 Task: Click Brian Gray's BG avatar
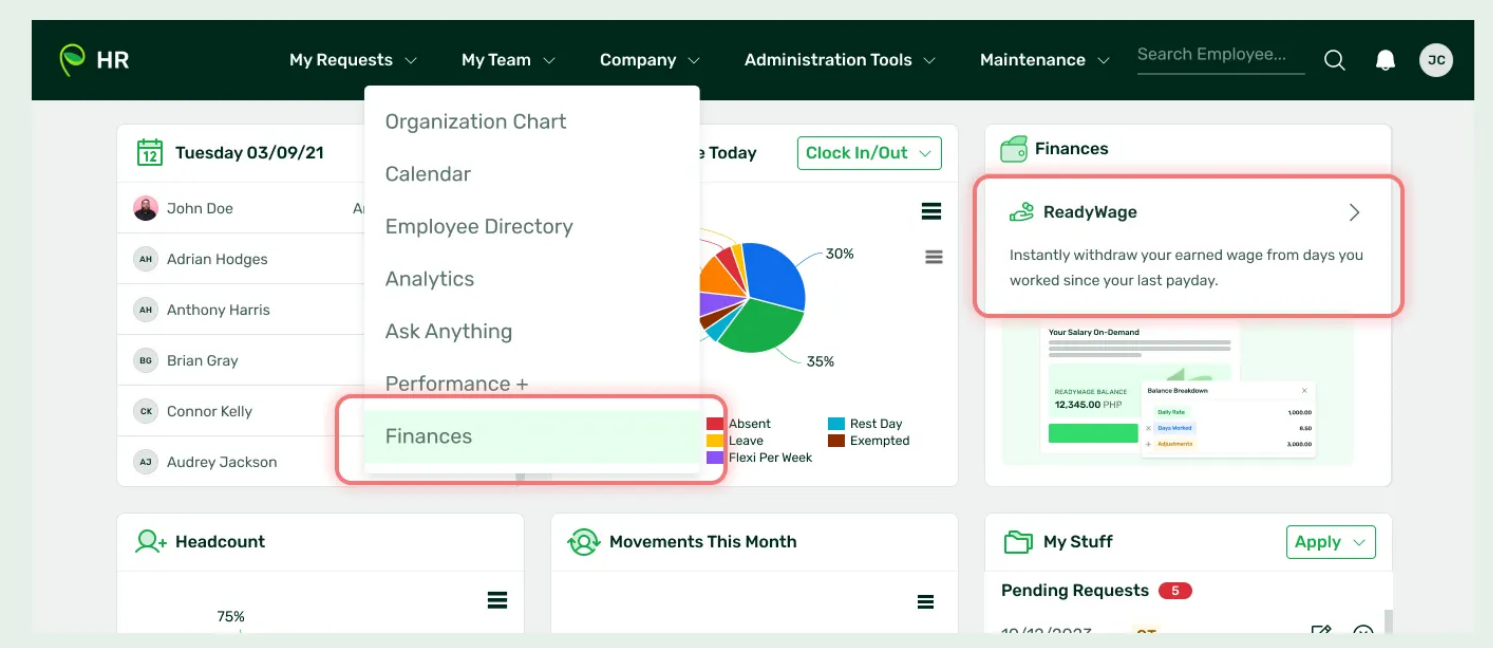(146, 360)
